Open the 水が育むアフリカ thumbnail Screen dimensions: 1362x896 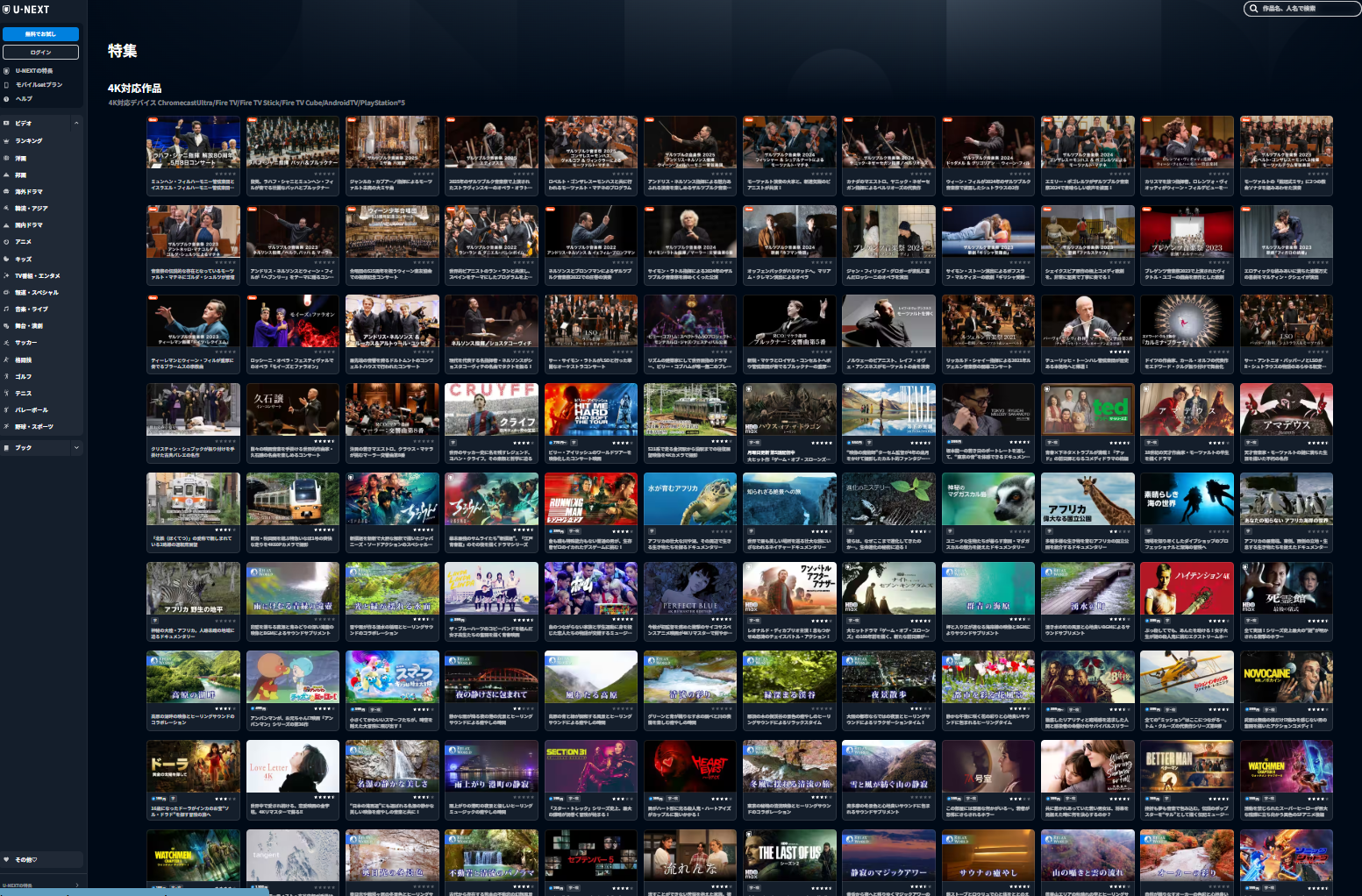(x=690, y=499)
